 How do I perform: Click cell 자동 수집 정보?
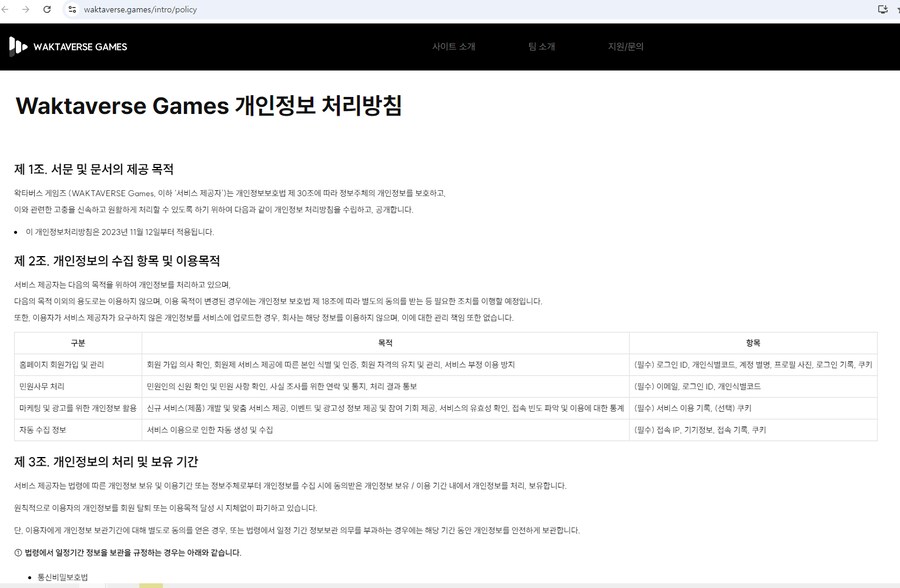78,430
